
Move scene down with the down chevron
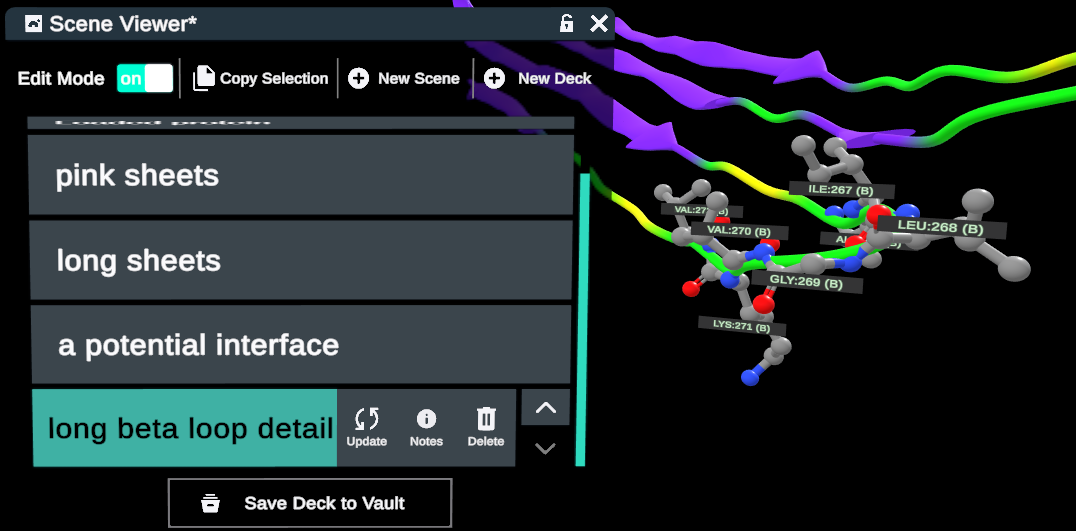click(x=545, y=448)
